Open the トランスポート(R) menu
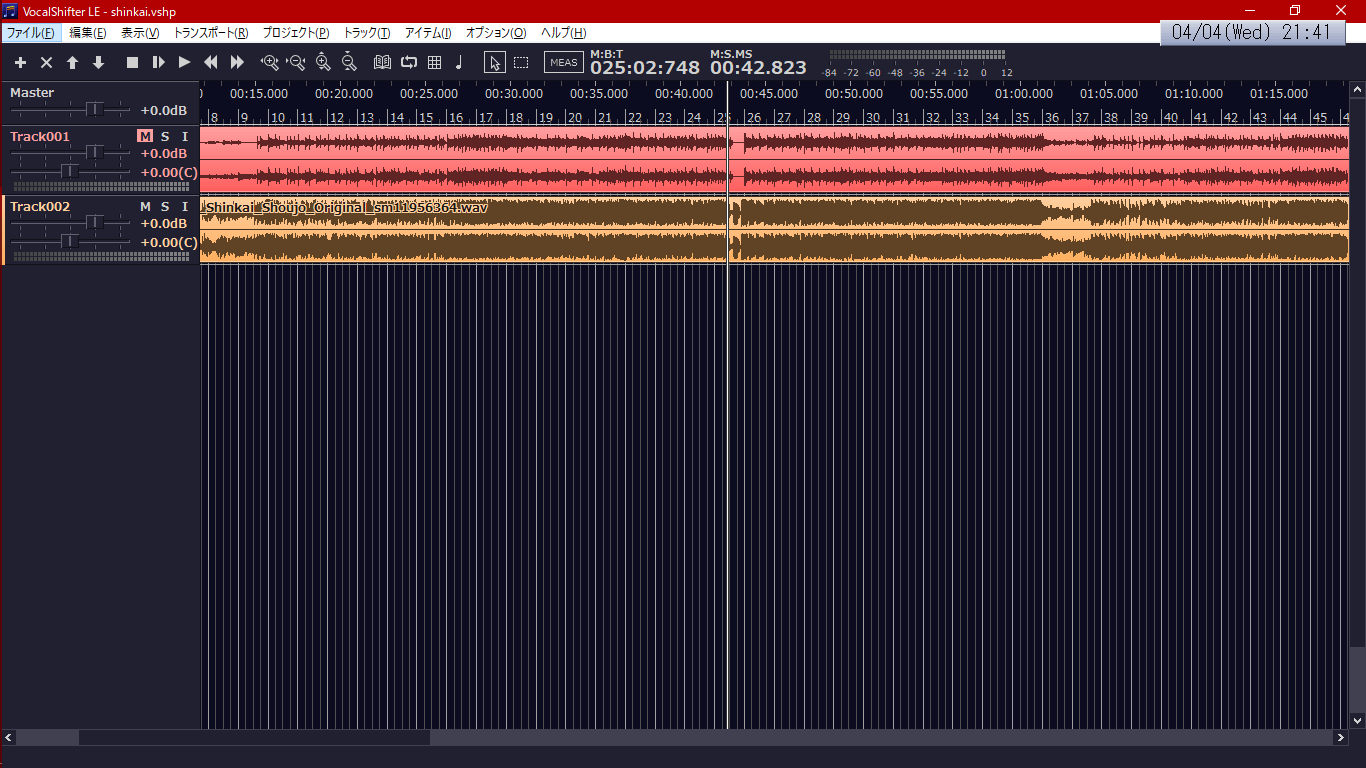 (211, 33)
